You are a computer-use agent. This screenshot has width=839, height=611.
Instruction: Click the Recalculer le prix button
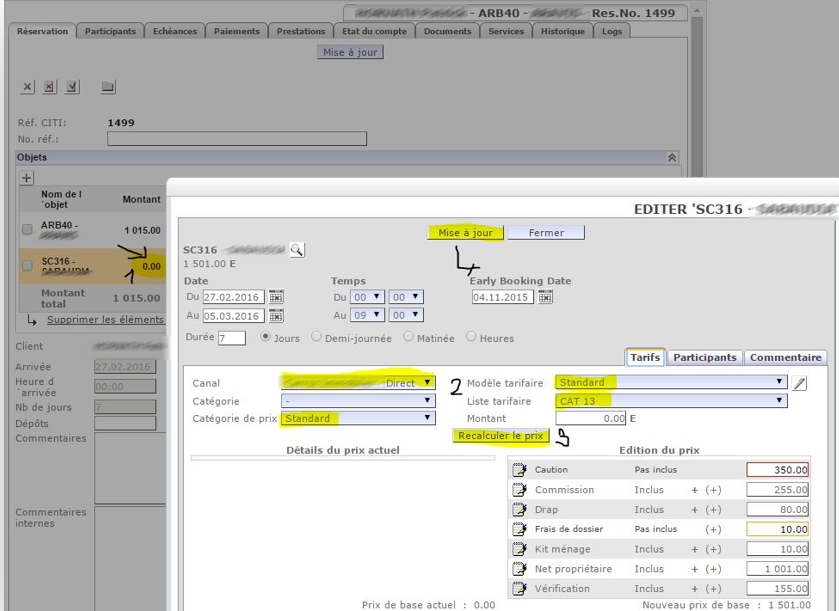click(x=501, y=436)
